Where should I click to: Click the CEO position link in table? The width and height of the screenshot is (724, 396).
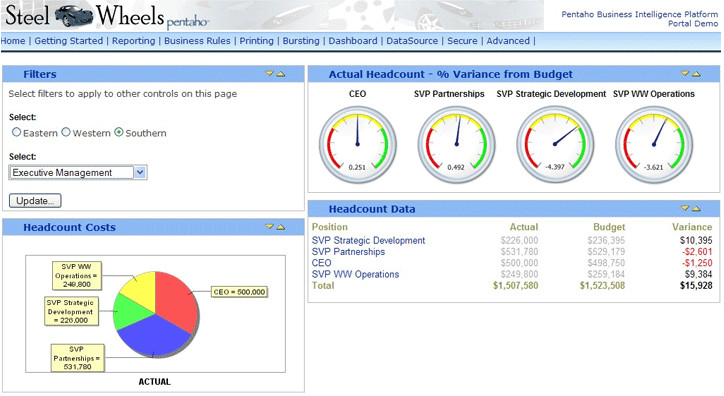pos(321,263)
